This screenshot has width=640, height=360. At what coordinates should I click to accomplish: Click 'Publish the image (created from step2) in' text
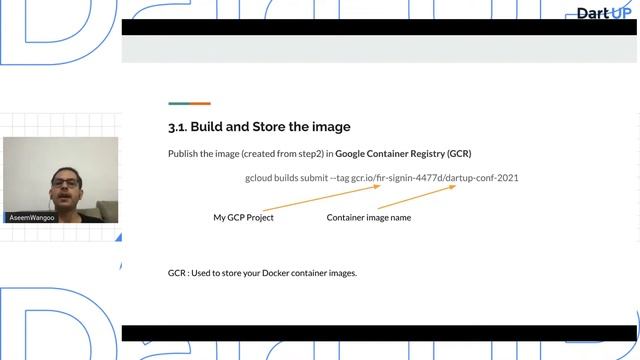pos(251,154)
